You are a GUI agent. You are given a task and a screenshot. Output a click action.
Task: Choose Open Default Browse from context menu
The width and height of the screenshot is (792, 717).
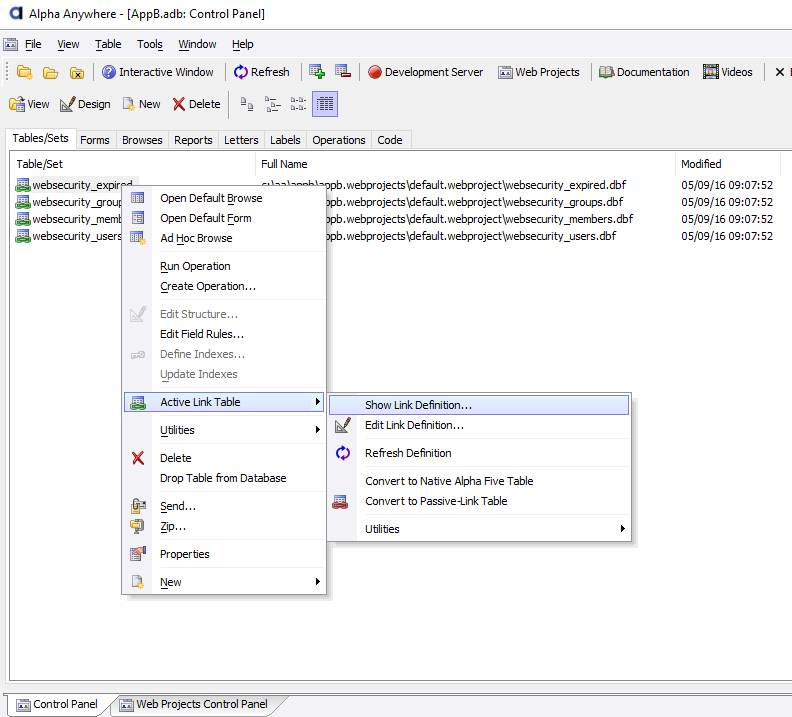click(224, 198)
